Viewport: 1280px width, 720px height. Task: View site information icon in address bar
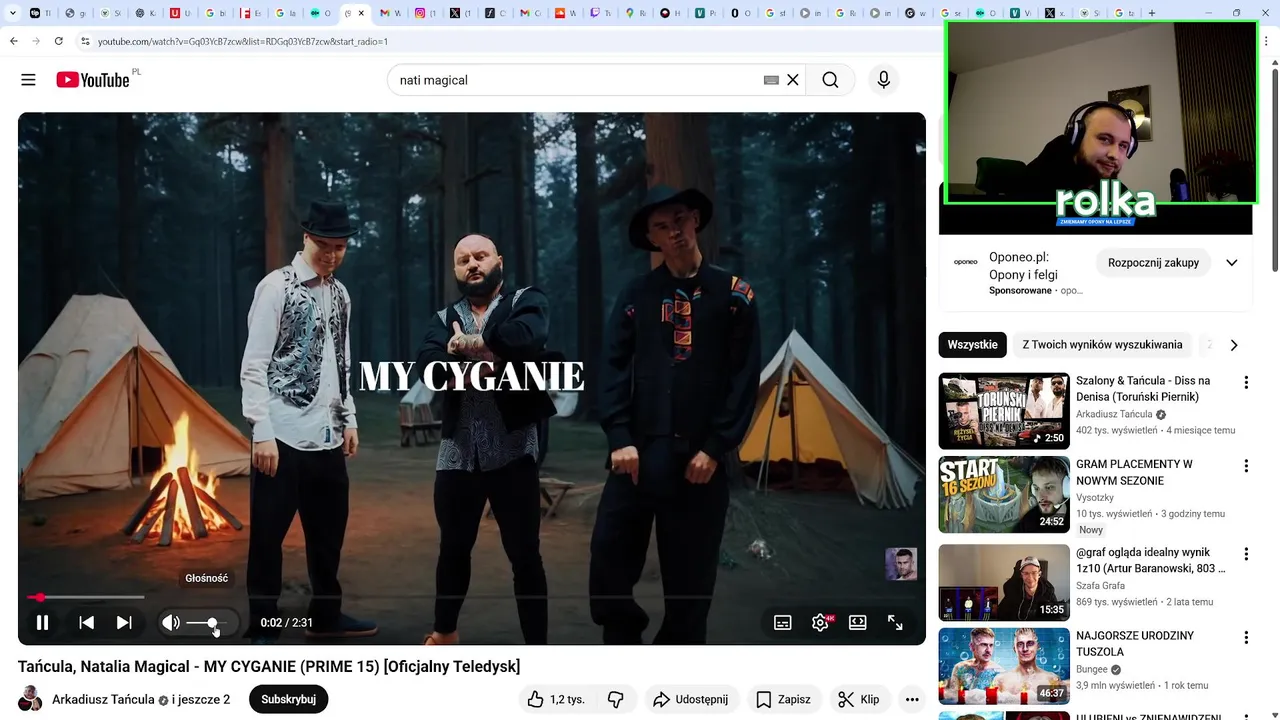85,41
